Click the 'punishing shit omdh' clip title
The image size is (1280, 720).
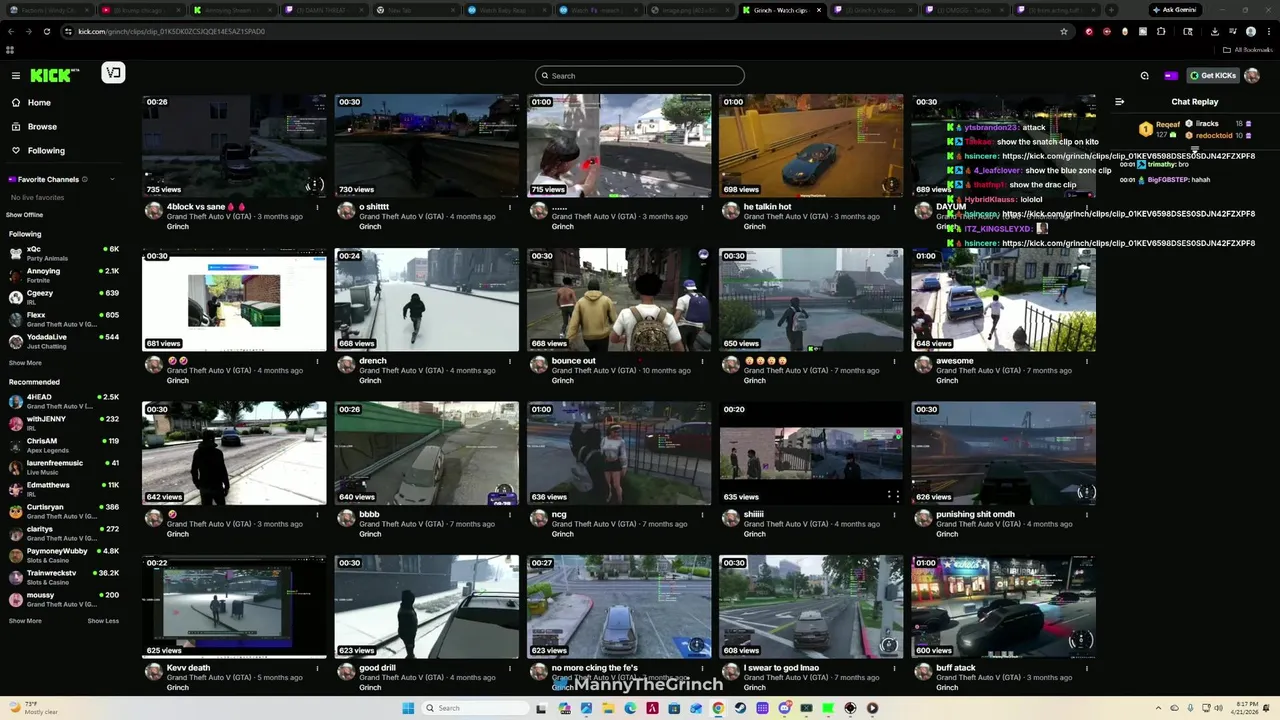975,515
